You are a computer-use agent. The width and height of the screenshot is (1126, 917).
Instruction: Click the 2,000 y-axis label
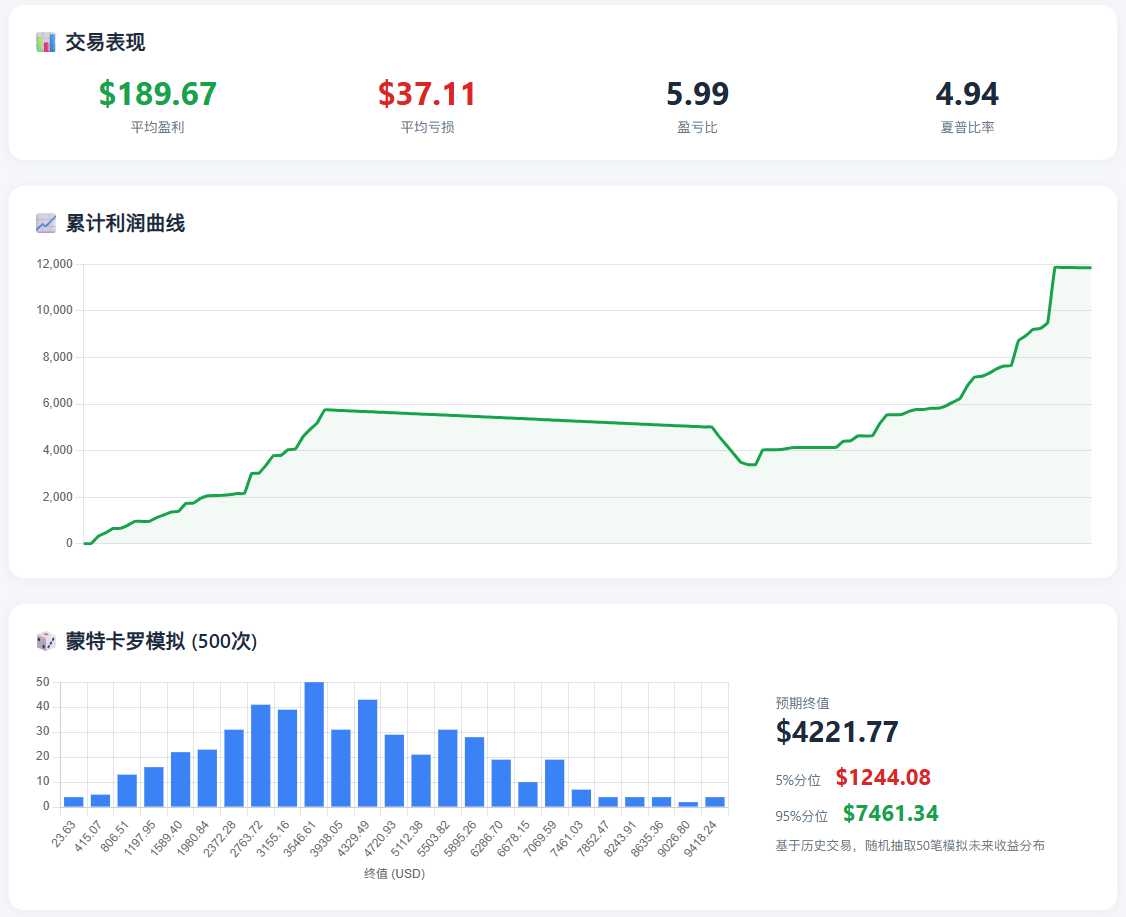coord(57,497)
